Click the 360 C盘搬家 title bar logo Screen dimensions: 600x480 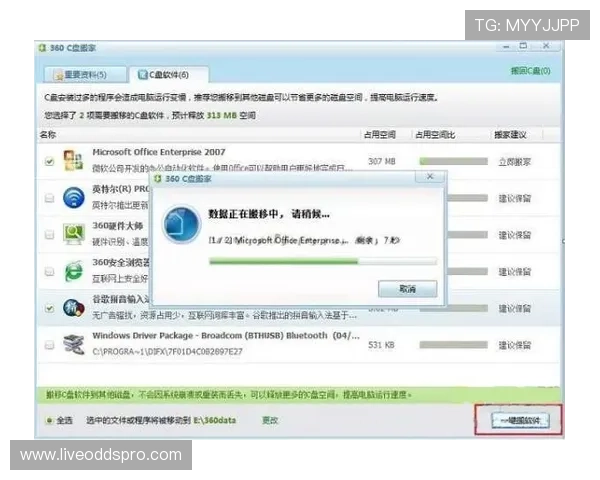point(42,48)
